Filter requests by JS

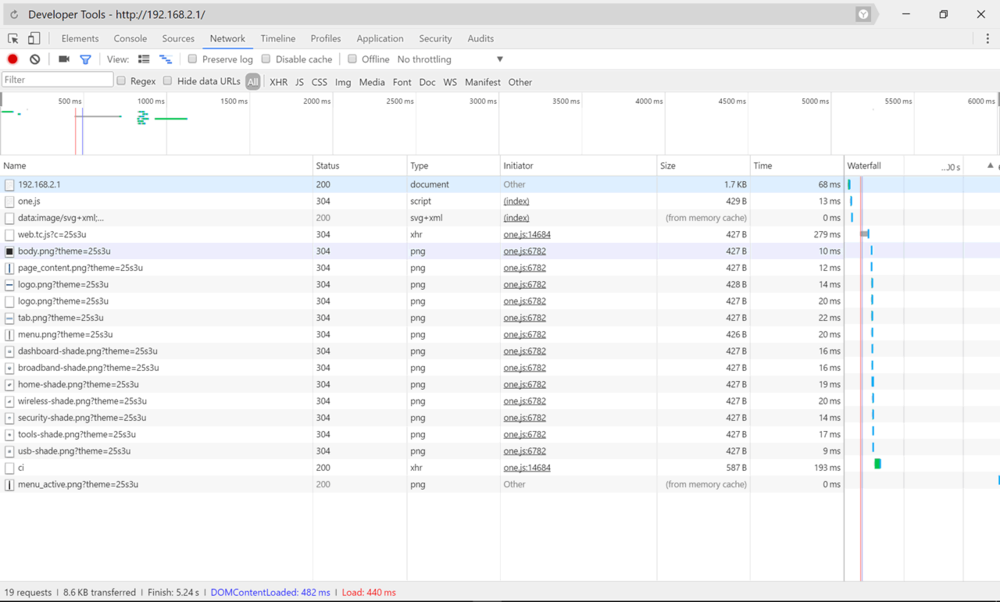pyautogui.click(x=299, y=82)
